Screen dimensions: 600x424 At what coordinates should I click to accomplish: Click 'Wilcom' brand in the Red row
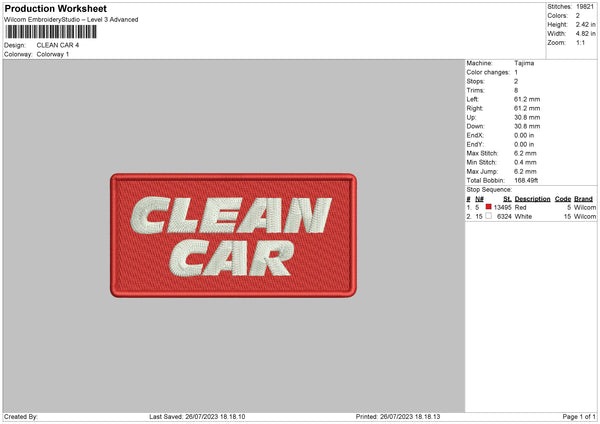[585, 207]
